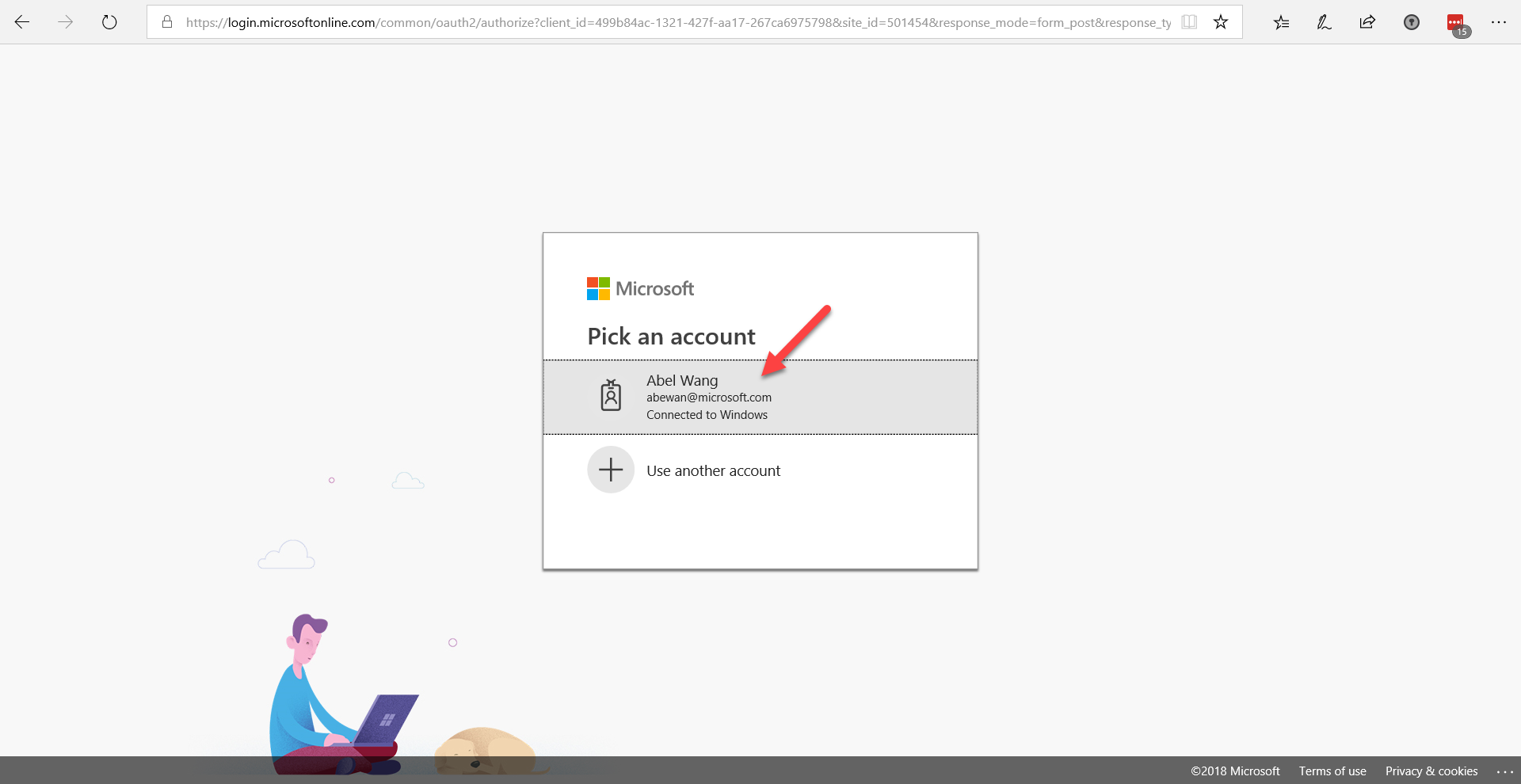Image resolution: width=1521 pixels, height=784 pixels.
Task: Open the Favorites hub icon
Action: pyautogui.click(x=1281, y=22)
